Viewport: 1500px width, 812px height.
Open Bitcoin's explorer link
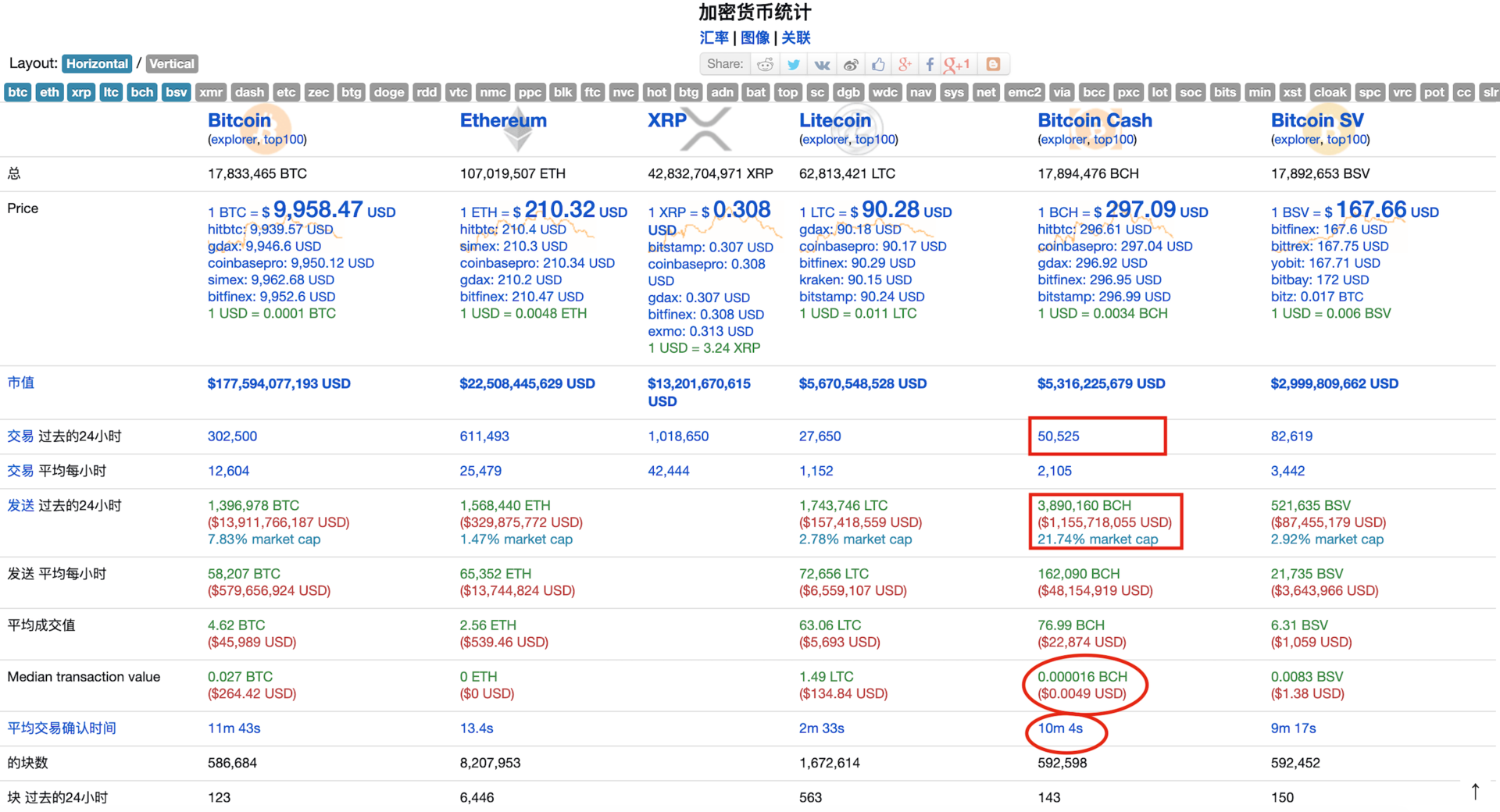(x=234, y=140)
